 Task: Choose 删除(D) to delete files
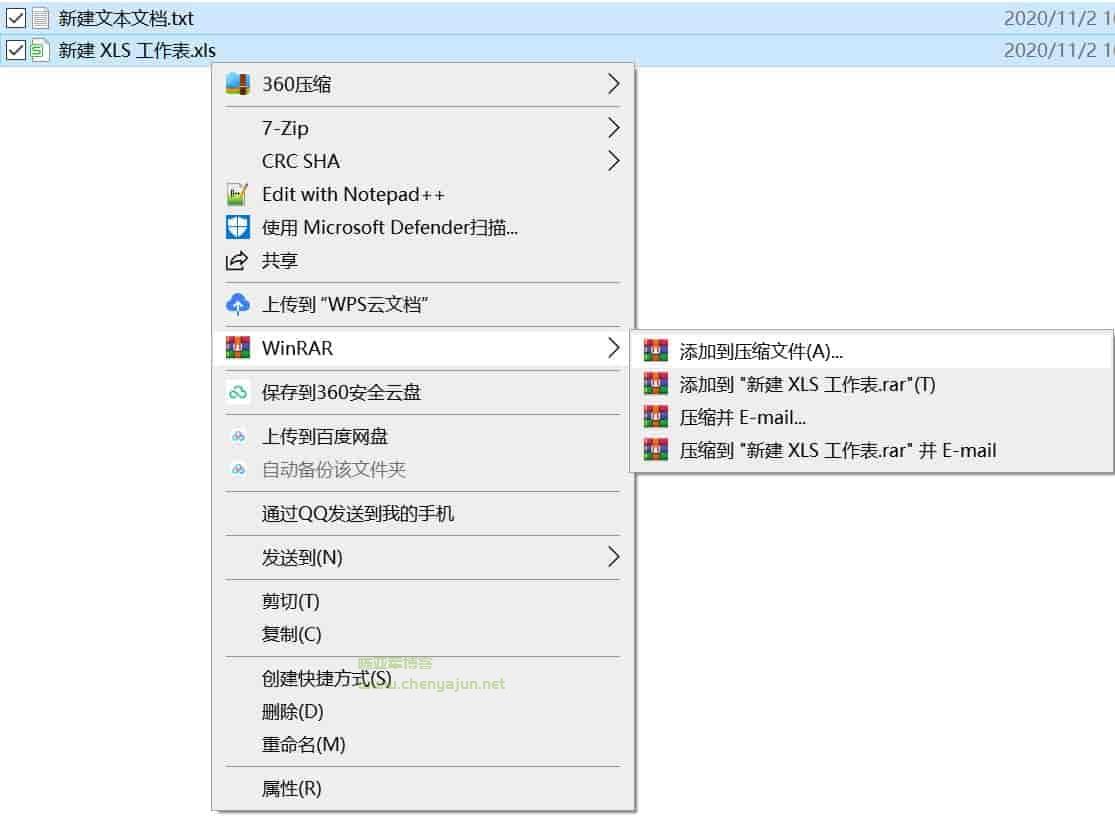(422, 711)
